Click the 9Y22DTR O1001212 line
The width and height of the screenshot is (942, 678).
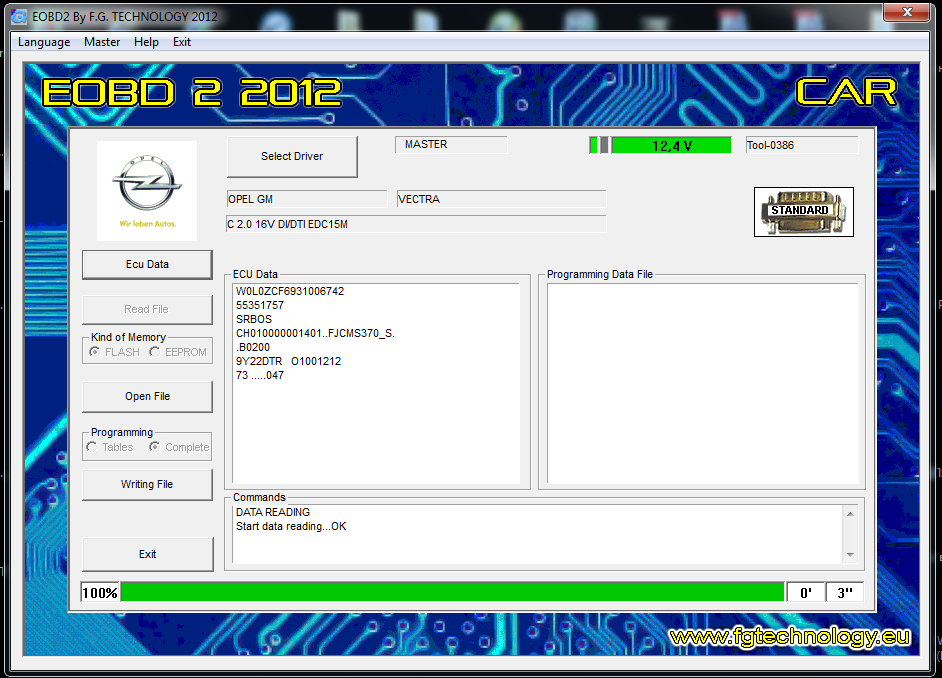point(288,361)
